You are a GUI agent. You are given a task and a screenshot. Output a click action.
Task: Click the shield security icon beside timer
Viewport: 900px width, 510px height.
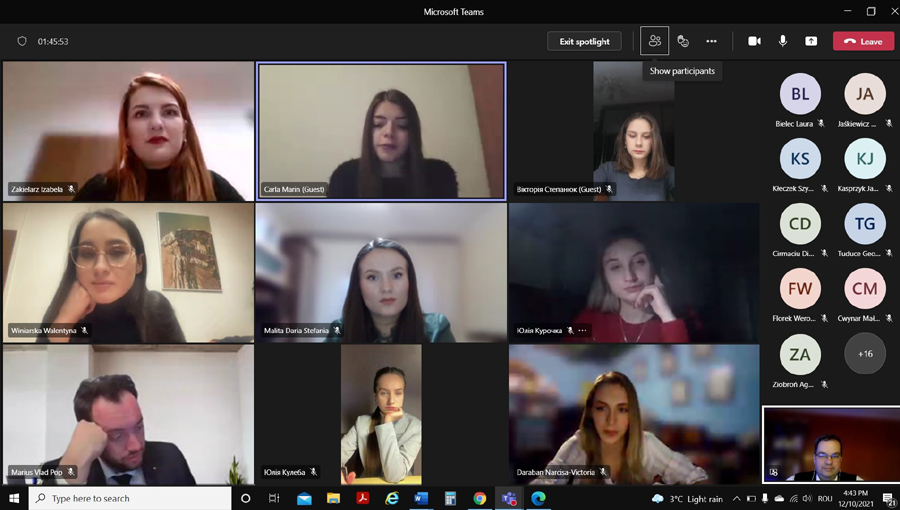click(x=22, y=41)
